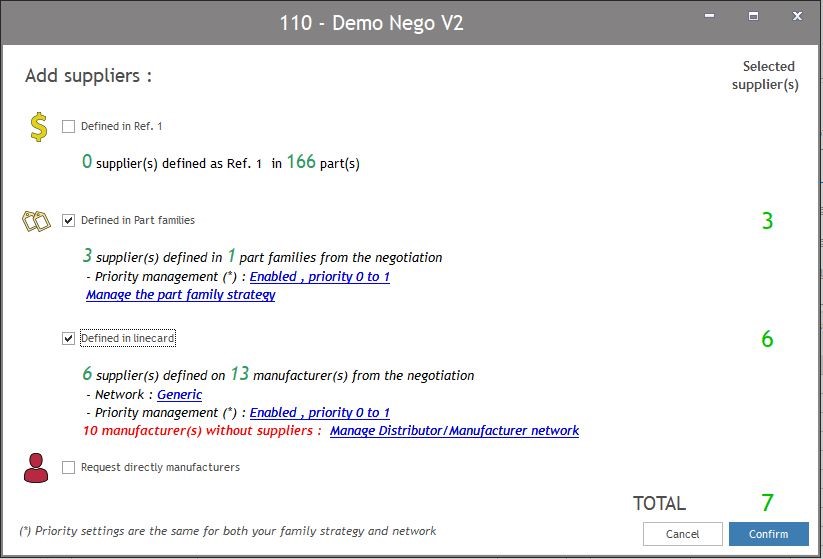
Task: Tick the Request directly manufacturers checkbox
Action: tap(68, 467)
